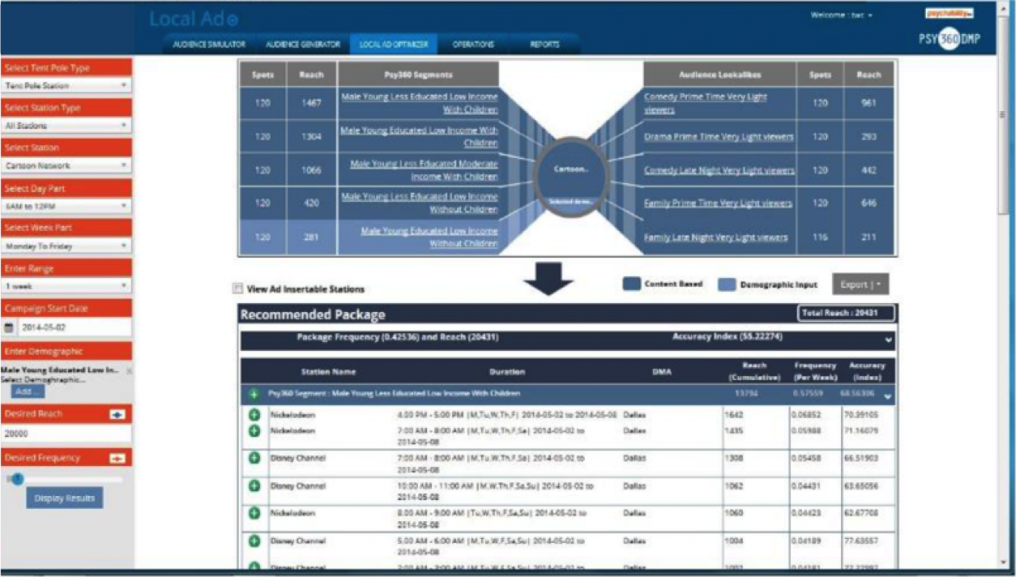Enable View Ad Insertable Stations checkbox
The height and width of the screenshot is (577, 1024).
click(x=238, y=288)
